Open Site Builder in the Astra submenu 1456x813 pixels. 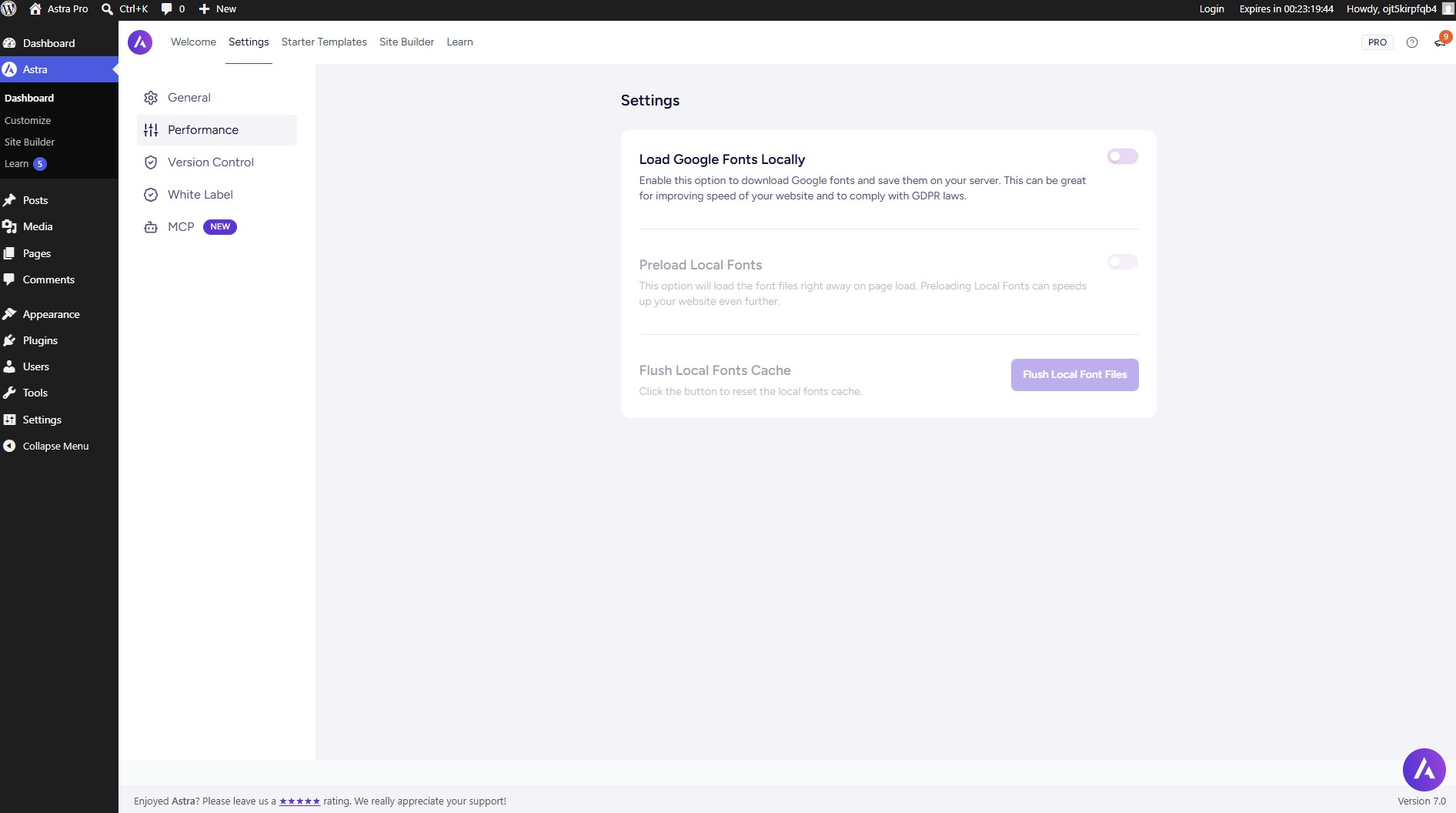[29, 142]
